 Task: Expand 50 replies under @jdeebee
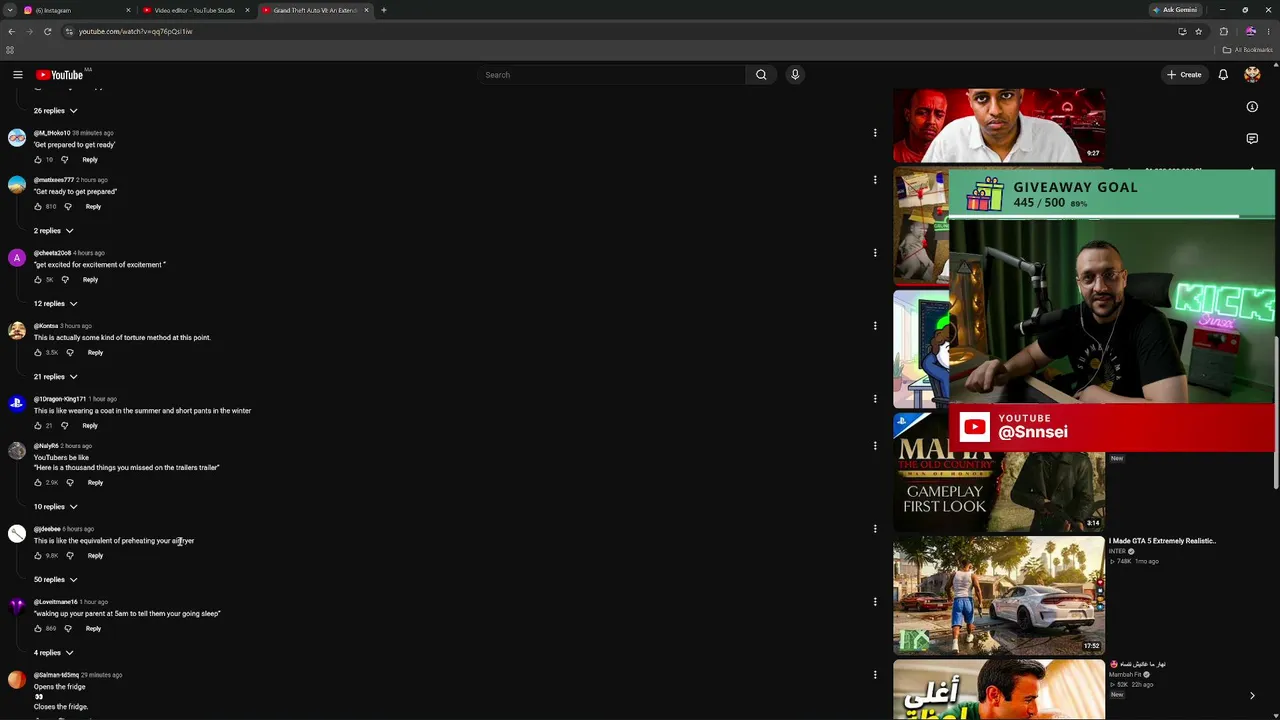pos(56,580)
